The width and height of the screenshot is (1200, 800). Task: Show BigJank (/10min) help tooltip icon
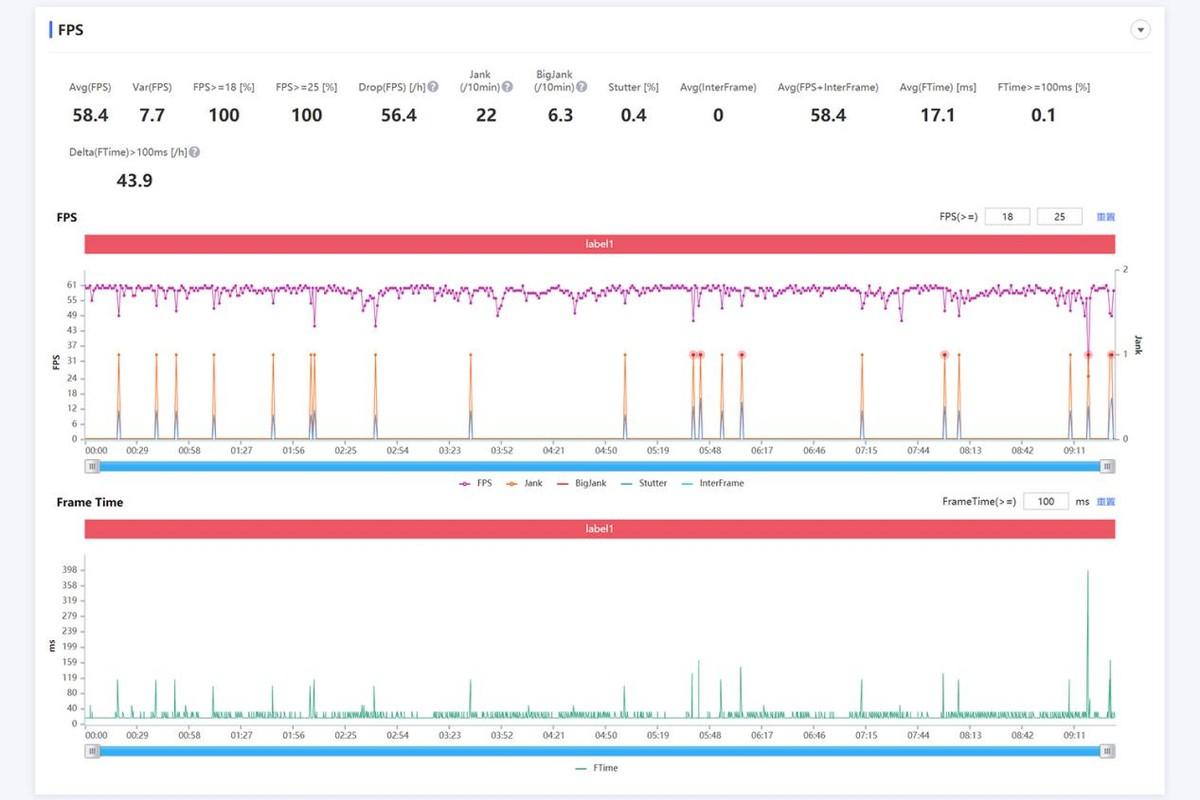(581, 87)
